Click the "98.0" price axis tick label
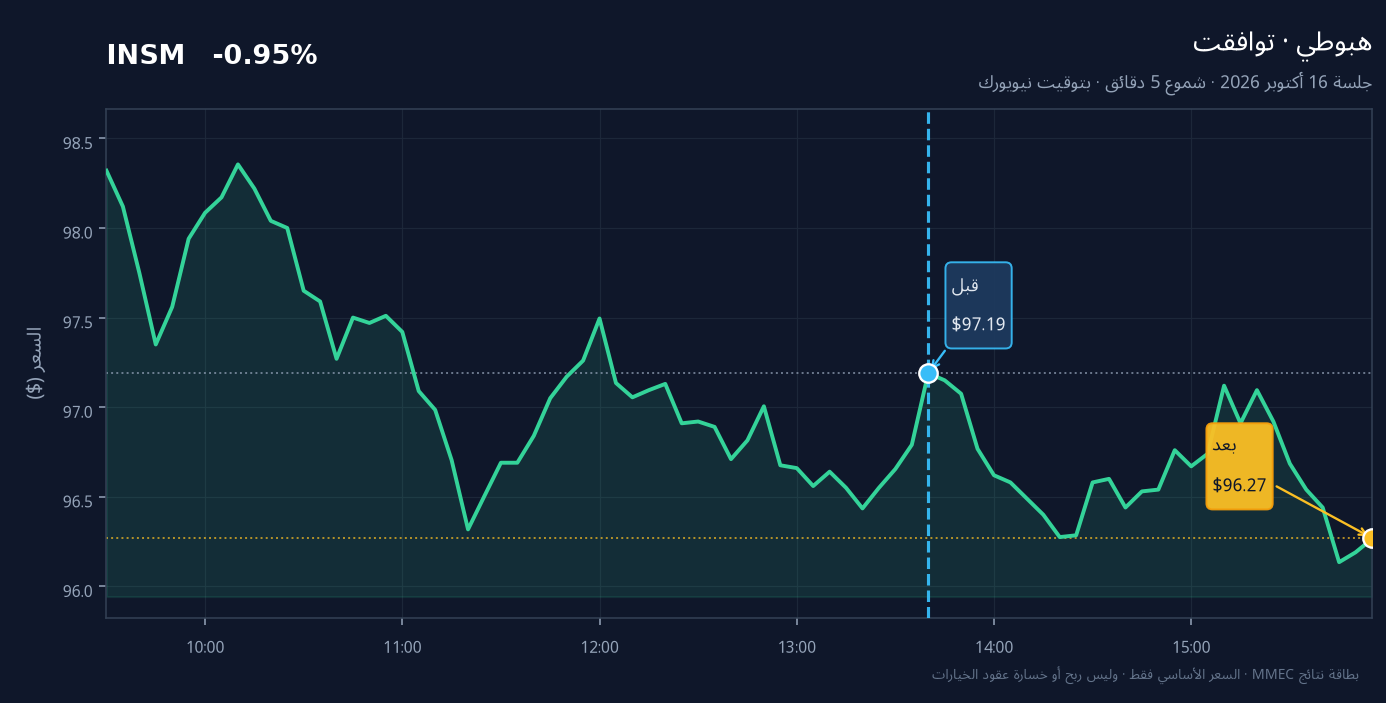Image resolution: width=1386 pixels, height=703 pixels. tap(77, 231)
